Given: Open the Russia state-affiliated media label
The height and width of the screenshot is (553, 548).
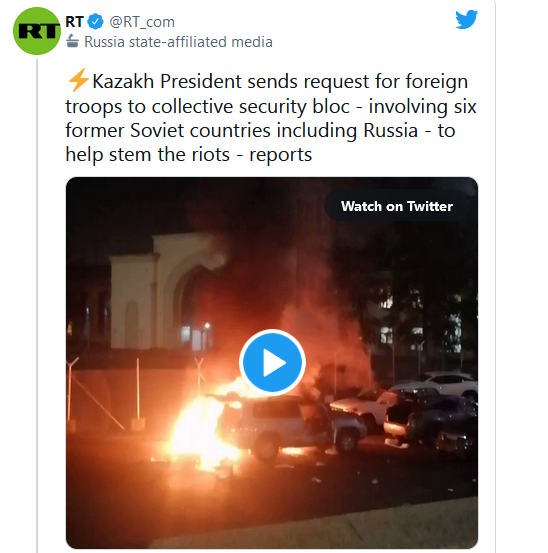Looking at the screenshot, I should click(x=178, y=42).
